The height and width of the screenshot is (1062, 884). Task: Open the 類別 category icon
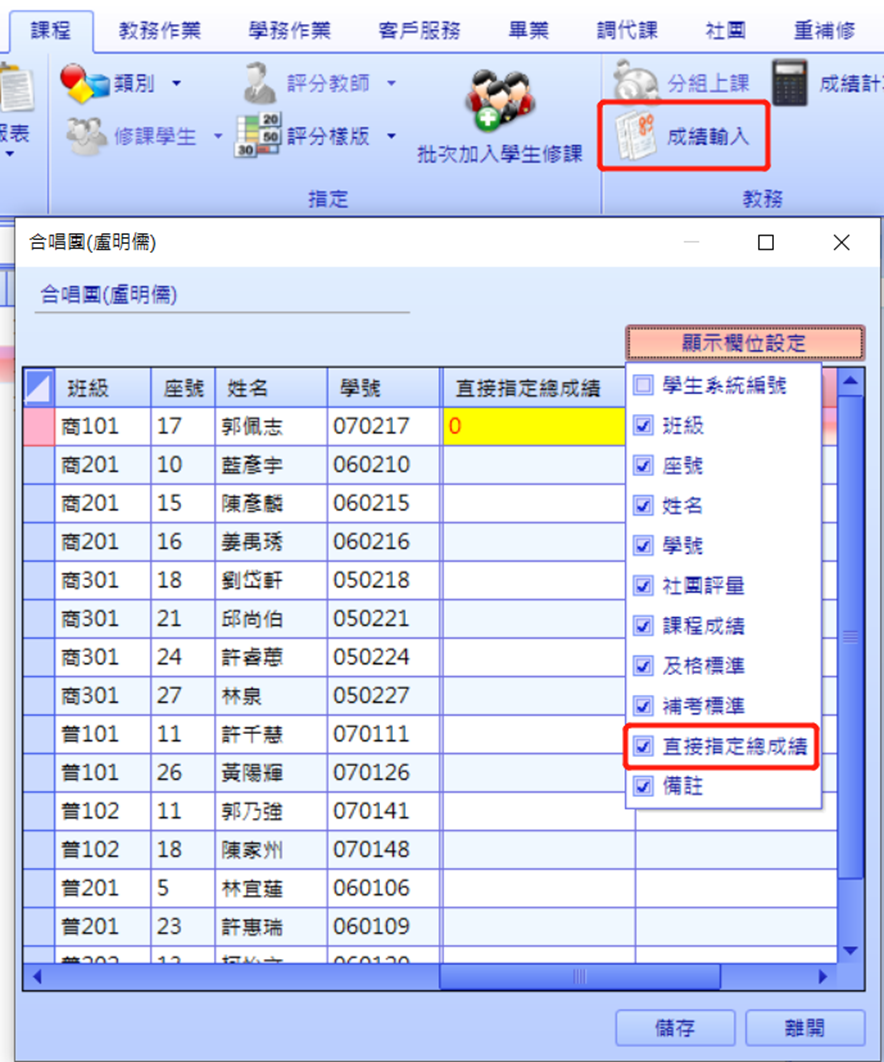coord(84,83)
